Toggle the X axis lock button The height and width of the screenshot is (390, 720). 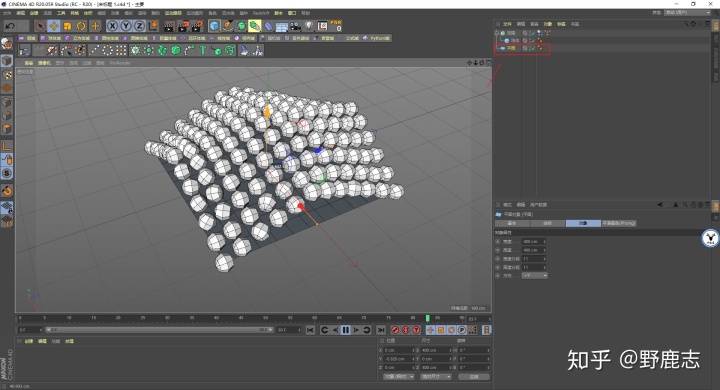[112, 26]
